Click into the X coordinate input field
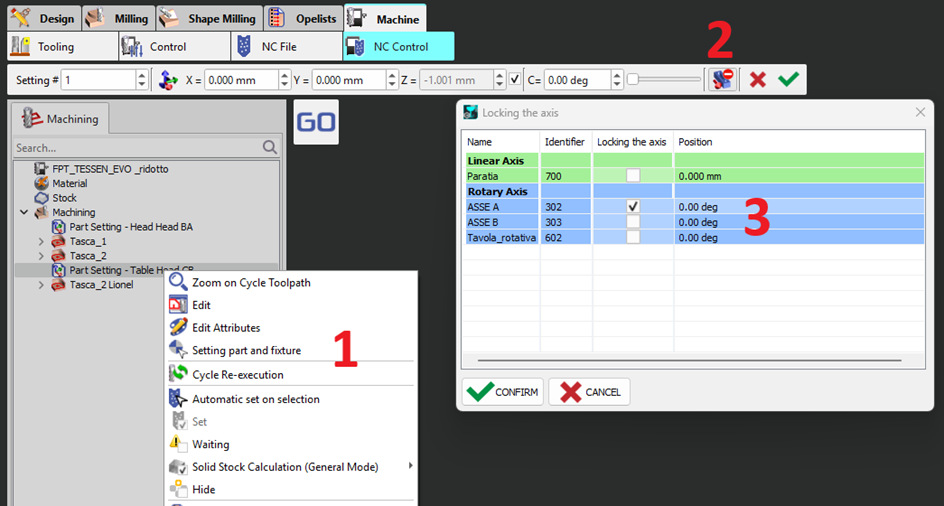Image resolution: width=944 pixels, height=506 pixels. [244, 79]
